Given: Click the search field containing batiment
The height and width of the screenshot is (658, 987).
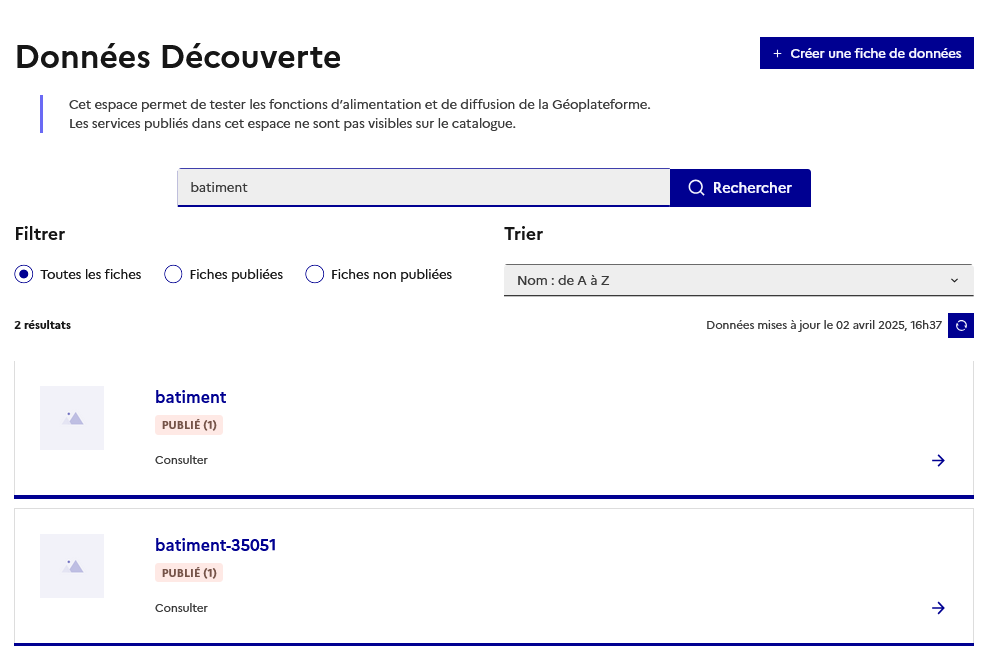Looking at the screenshot, I should click(423, 188).
